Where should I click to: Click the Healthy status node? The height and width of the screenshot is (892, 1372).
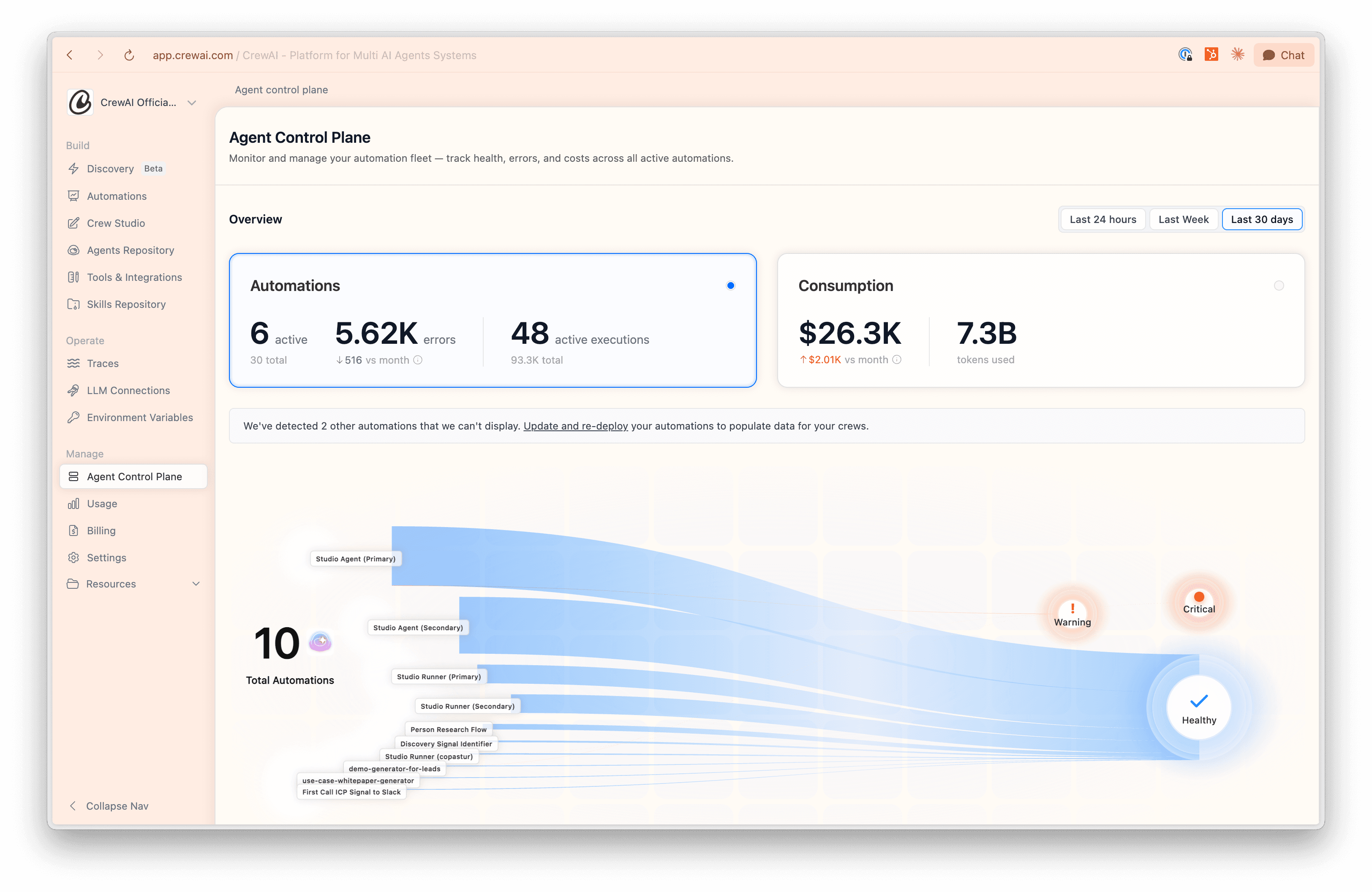(x=1198, y=707)
